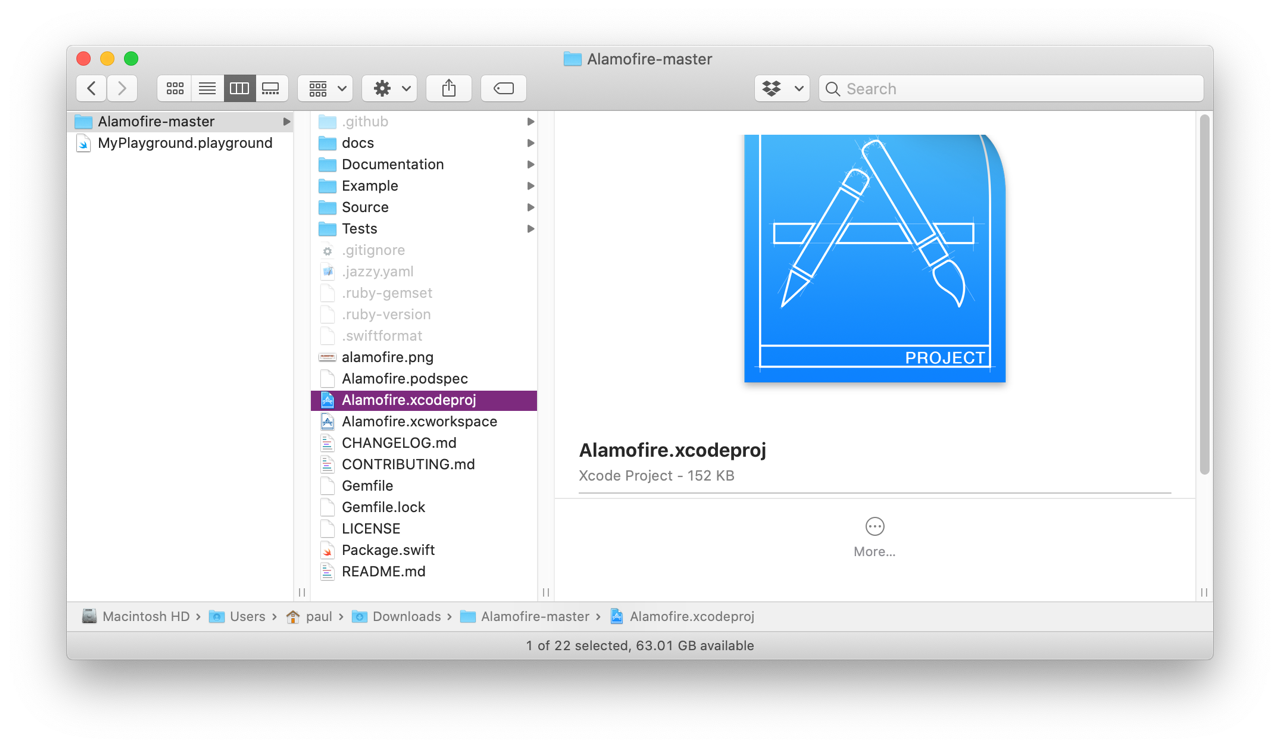Select the .github folder name
Image resolution: width=1280 pixels, height=748 pixels.
[x=365, y=122]
